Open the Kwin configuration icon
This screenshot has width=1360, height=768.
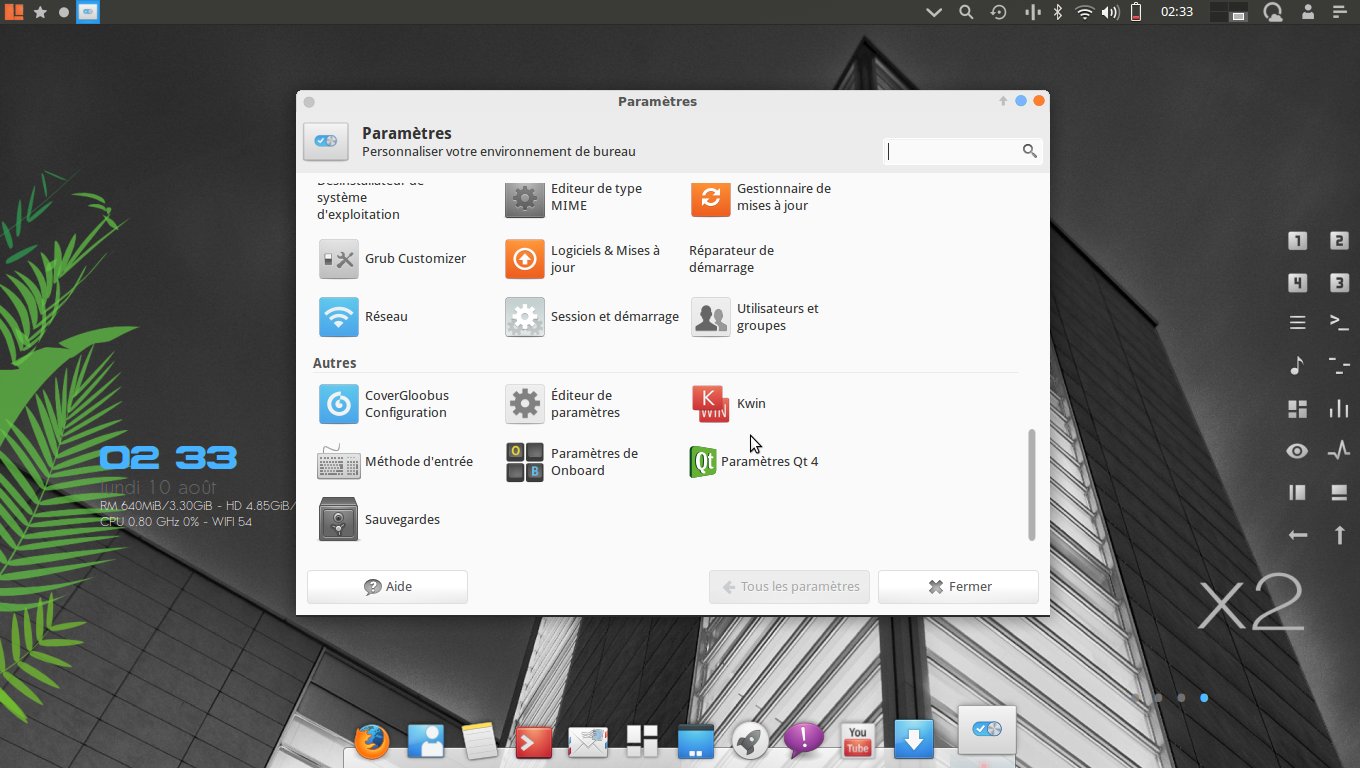710,403
